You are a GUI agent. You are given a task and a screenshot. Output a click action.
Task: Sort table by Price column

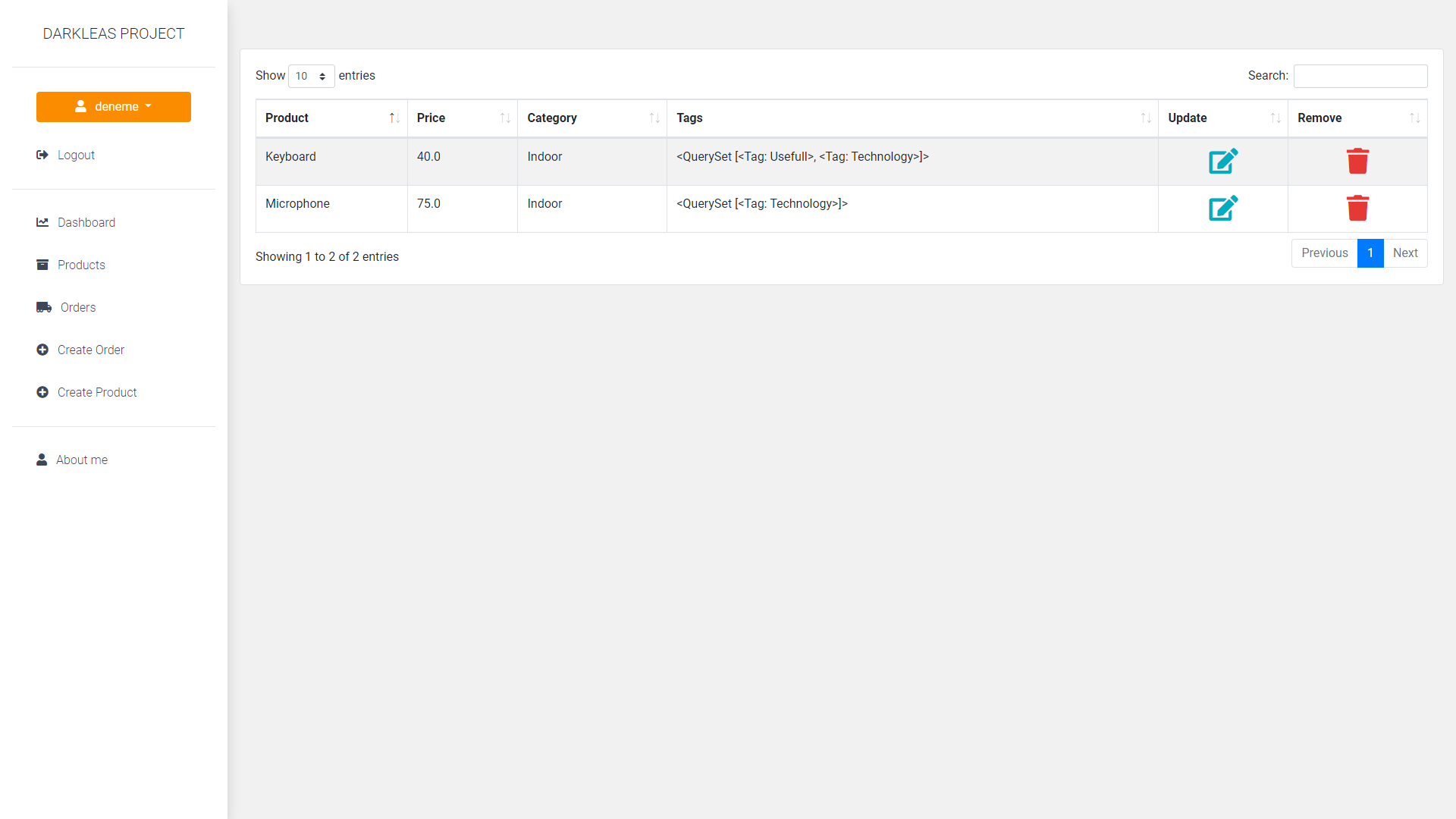pyautogui.click(x=462, y=118)
